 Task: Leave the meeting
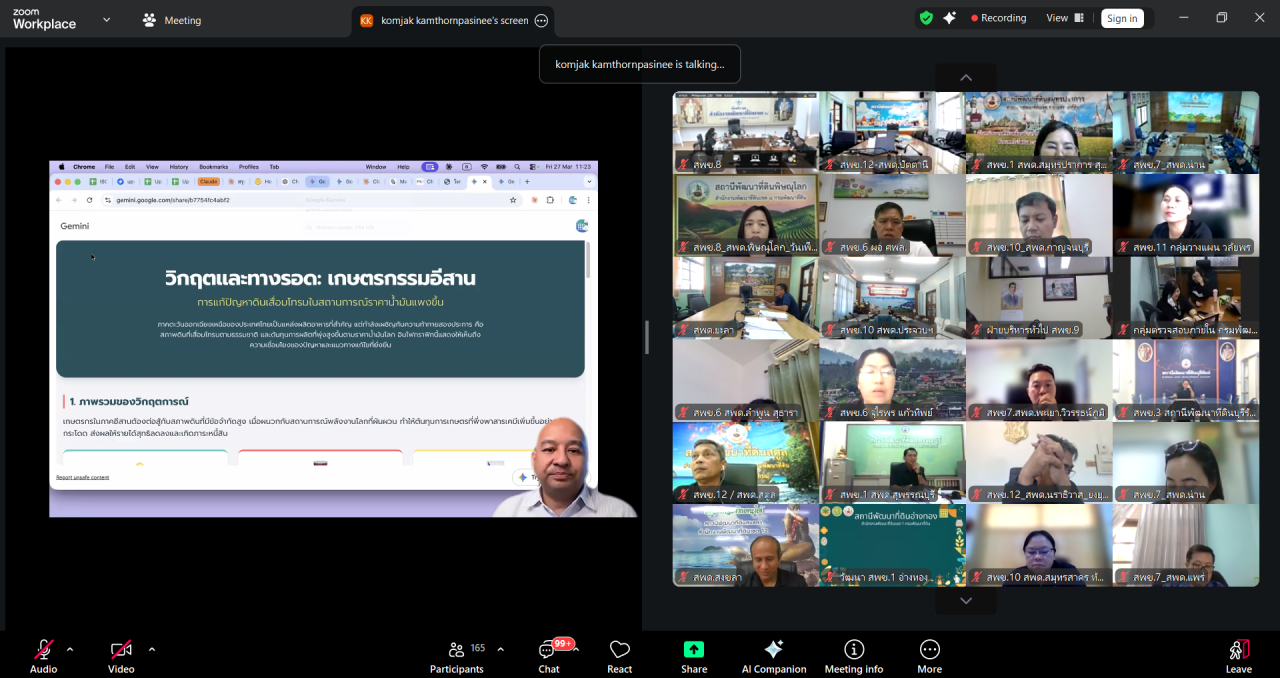point(1239,655)
